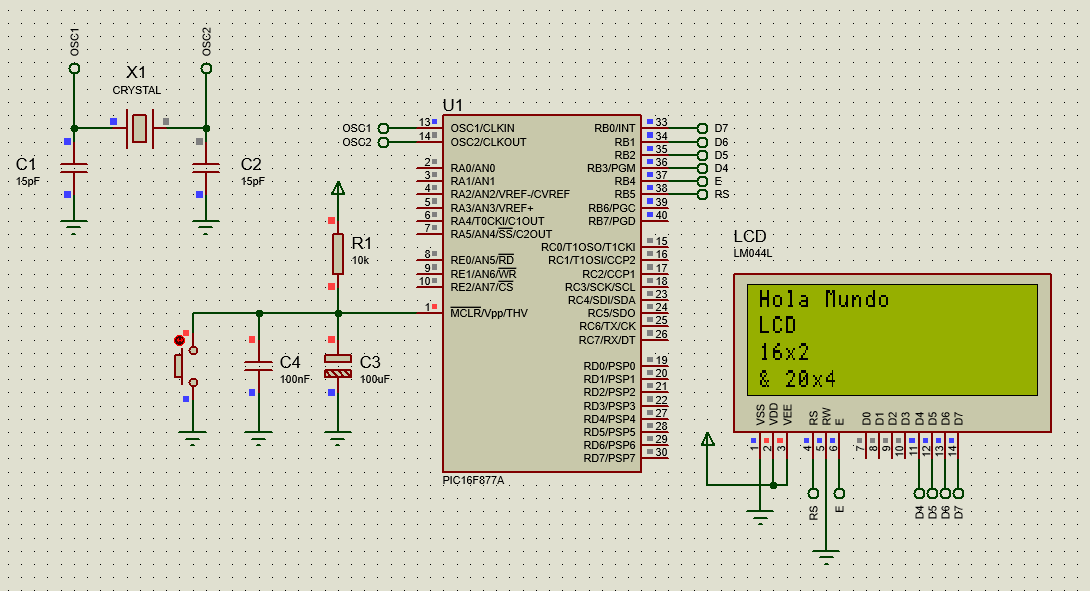Select ground symbol under C1
The image size is (1090, 591).
pos(74,227)
